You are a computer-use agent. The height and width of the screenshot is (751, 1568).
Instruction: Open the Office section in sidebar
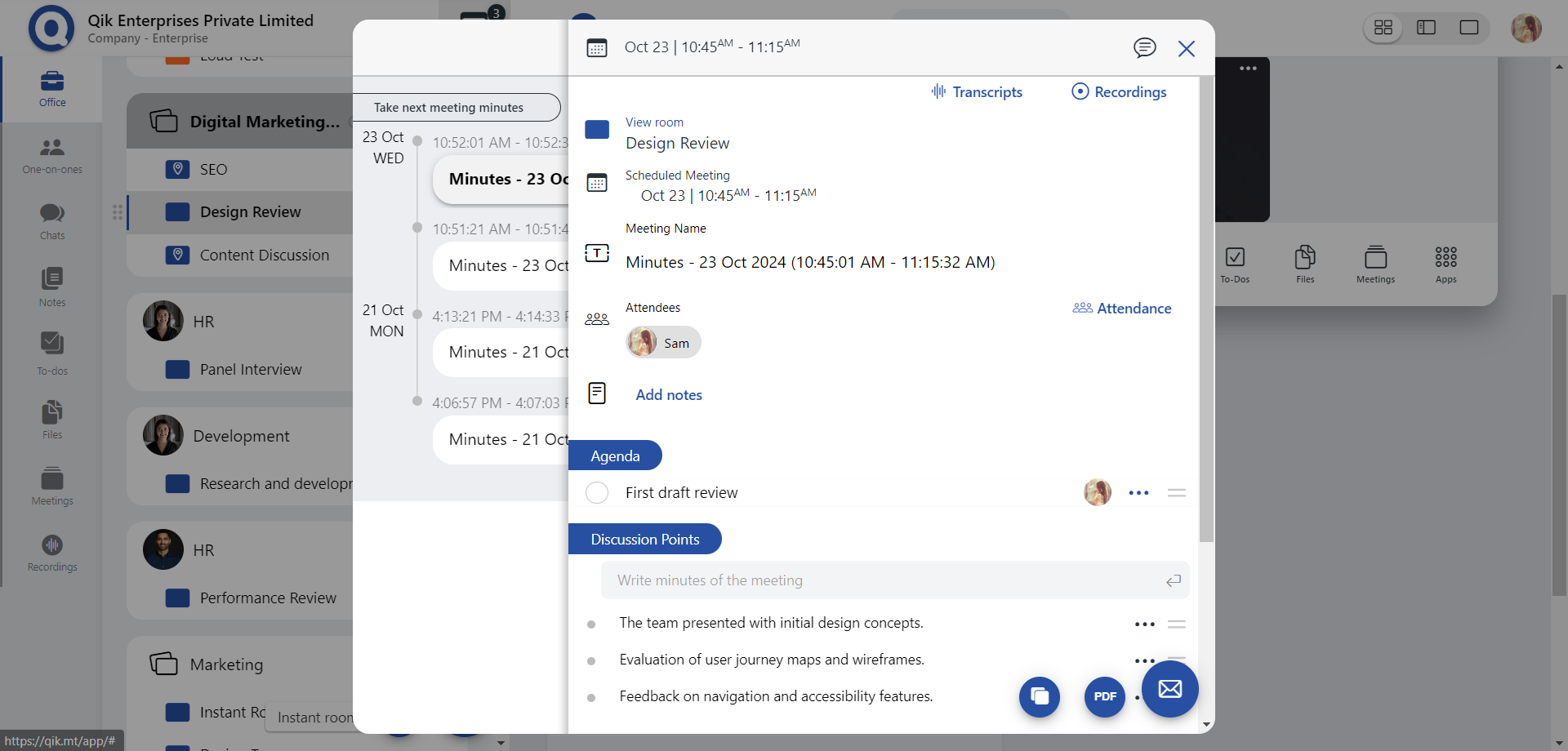coord(52,89)
